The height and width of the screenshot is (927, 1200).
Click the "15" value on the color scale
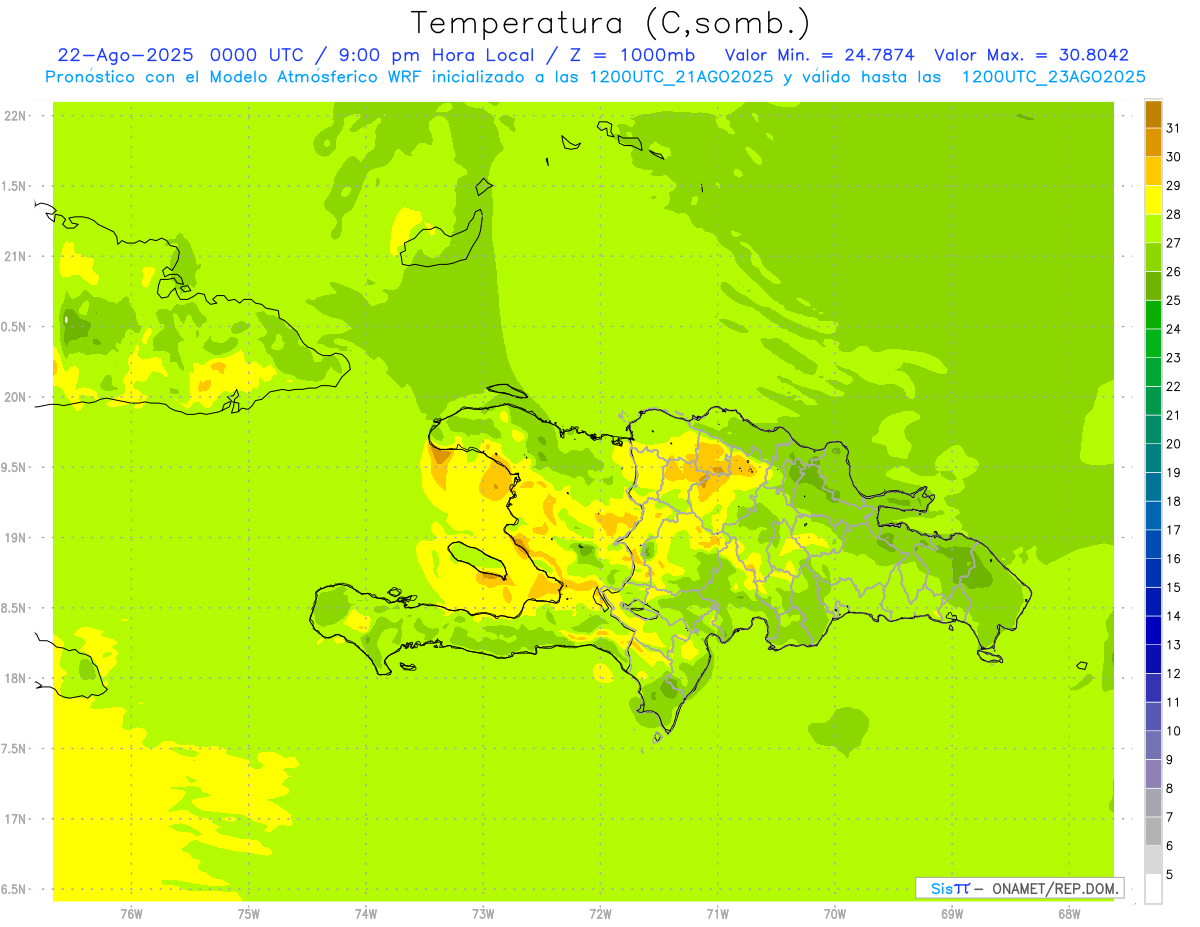coord(1174,587)
